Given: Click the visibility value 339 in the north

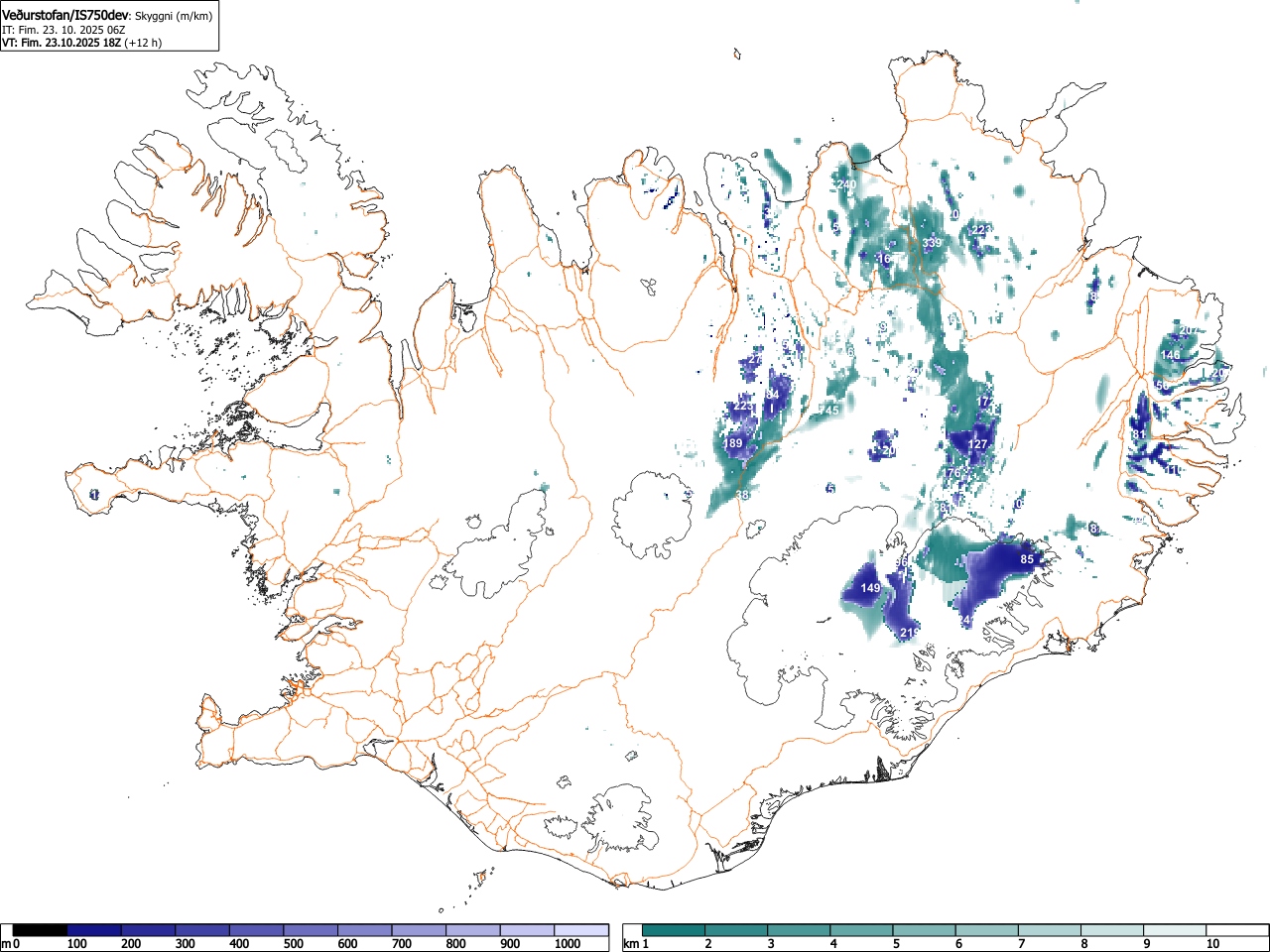Looking at the screenshot, I should tap(932, 243).
